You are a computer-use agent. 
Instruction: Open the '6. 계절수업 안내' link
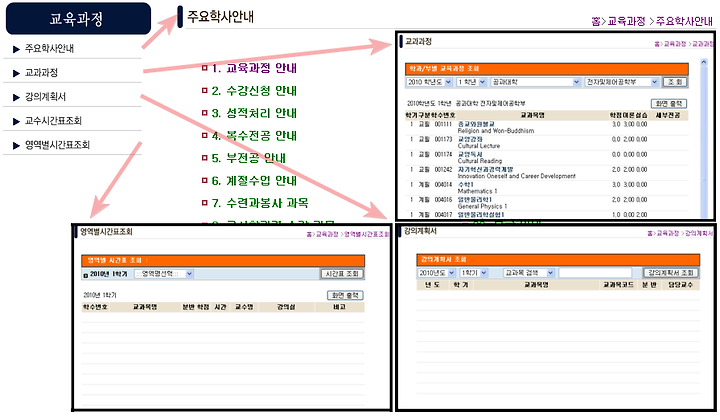pyautogui.click(x=254, y=180)
